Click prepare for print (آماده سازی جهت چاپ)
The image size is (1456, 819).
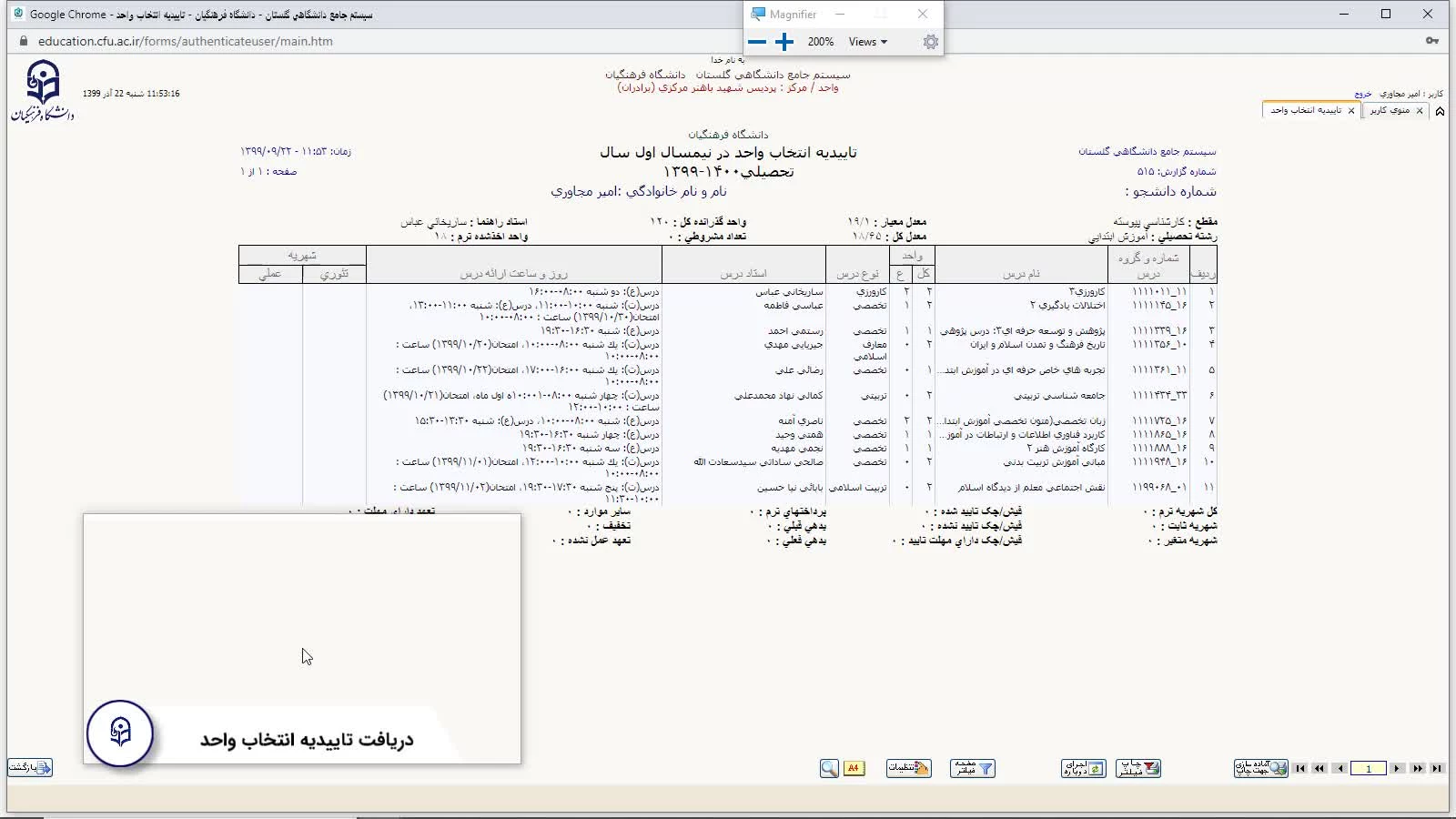point(1260,769)
